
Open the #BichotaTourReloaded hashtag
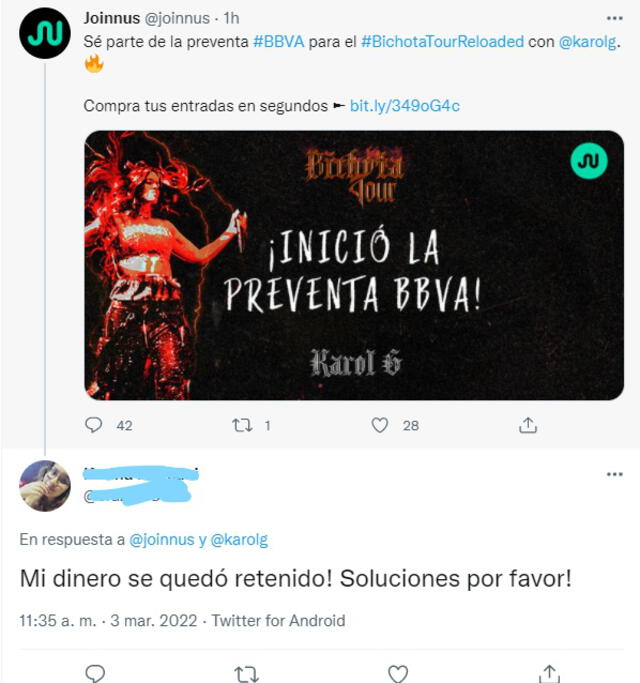click(x=442, y=42)
